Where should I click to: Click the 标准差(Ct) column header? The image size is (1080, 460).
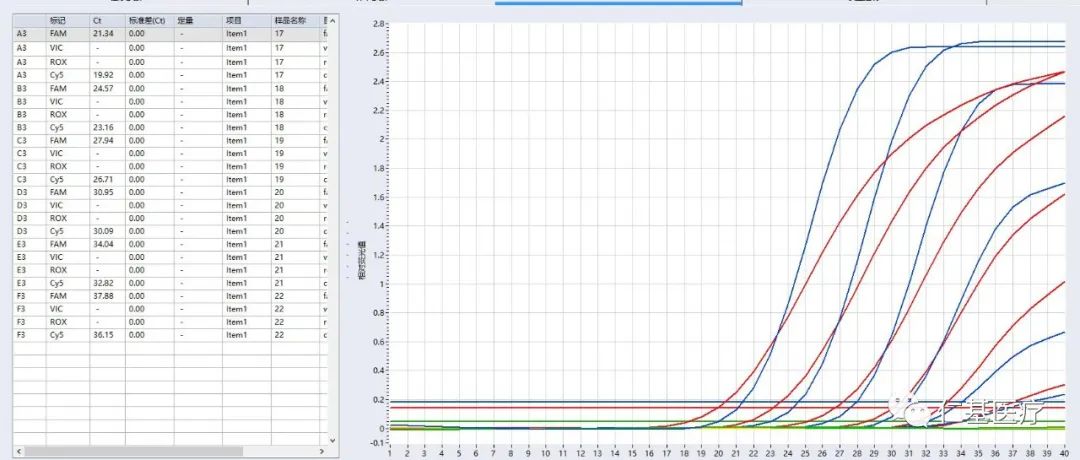[x=144, y=20]
